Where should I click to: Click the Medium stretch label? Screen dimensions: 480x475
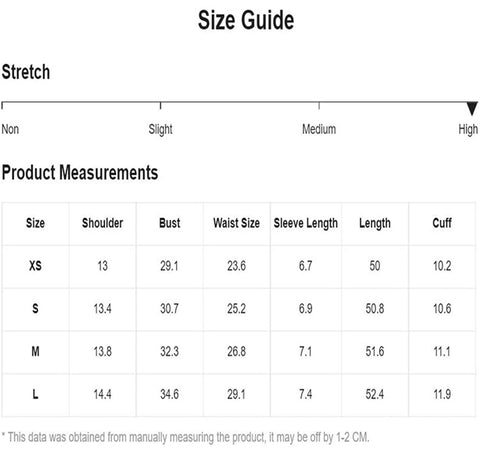pos(319,129)
